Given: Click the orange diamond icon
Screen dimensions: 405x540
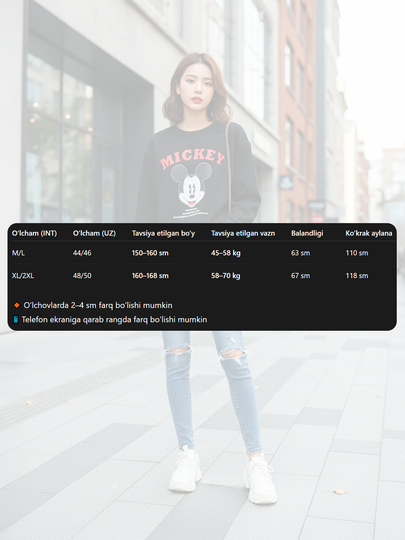Looking at the screenshot, I should (x=16, y=305).
